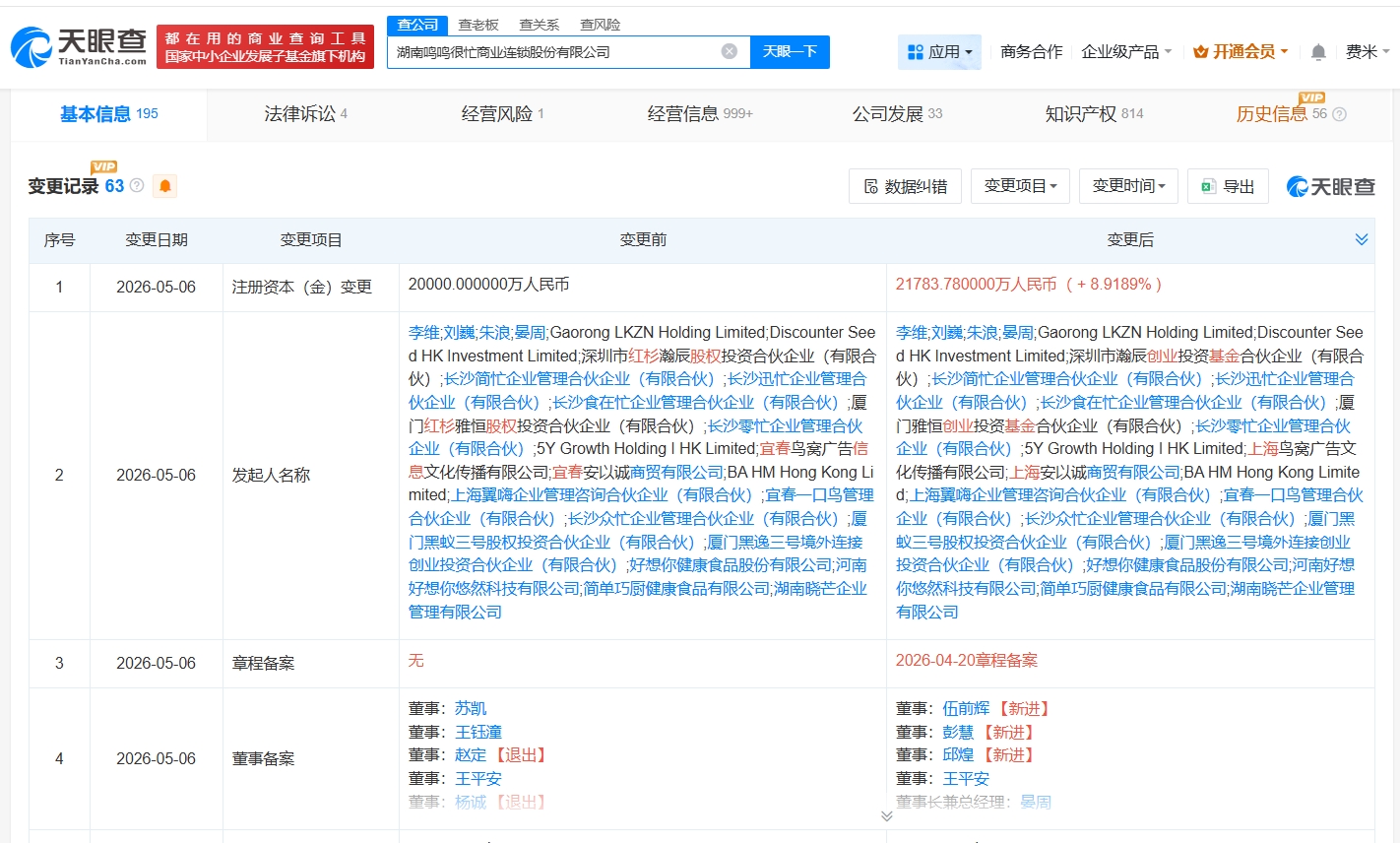Image resolution: width=1400 pixels, height=843 pixels.
Task: Expand the 变更后 column with double chevron
Action: pyautogui.click(x=1362, y=239)
